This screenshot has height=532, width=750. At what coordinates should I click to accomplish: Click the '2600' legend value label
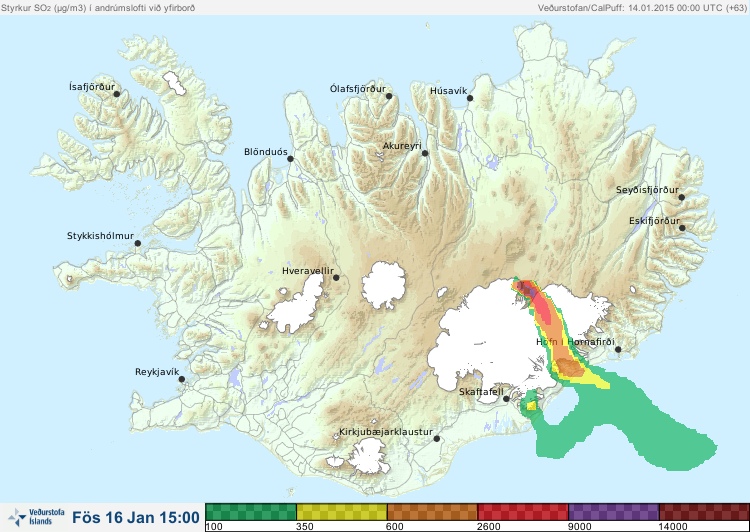(x=489, y=527)
